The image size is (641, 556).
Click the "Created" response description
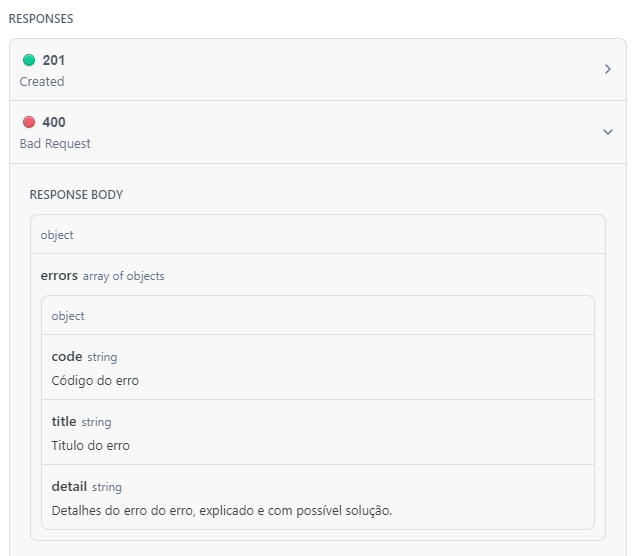tap(42, 82)
